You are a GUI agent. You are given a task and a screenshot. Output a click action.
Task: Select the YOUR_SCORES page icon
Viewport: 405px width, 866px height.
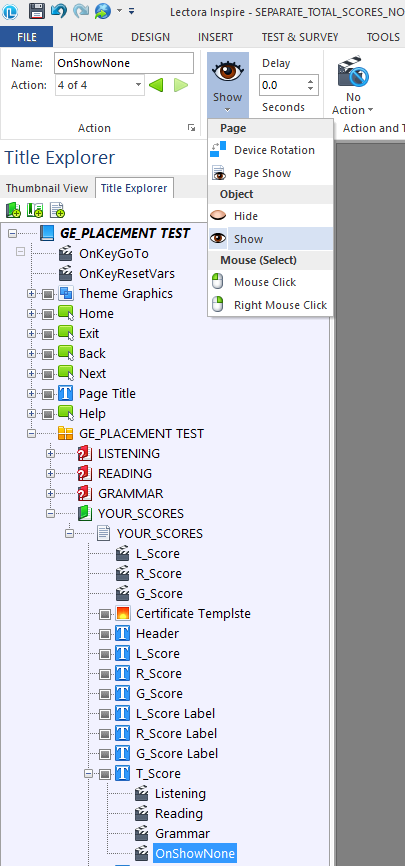click(x=103, y=534)
